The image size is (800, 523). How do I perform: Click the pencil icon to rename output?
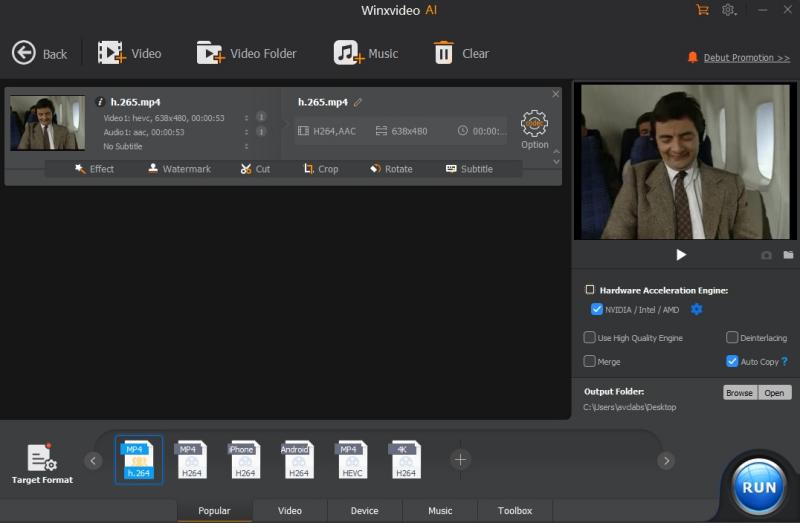(358, 102)
